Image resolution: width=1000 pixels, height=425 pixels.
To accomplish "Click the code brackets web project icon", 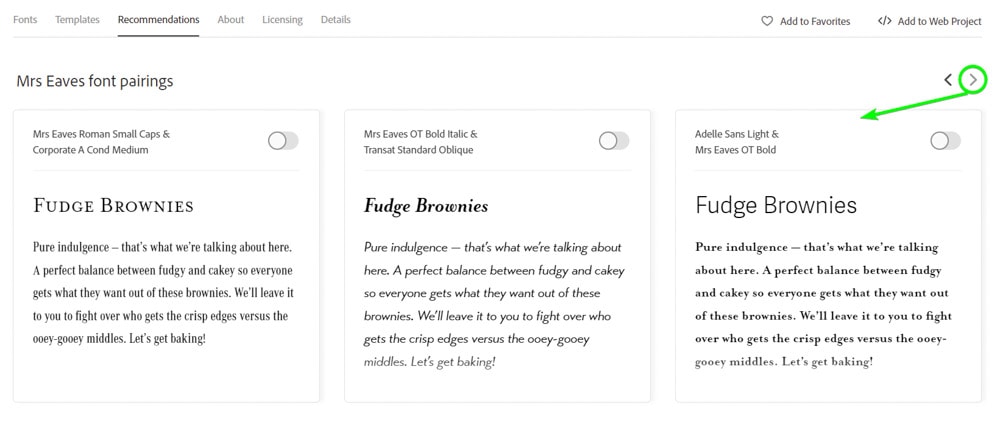I will 885,21.
